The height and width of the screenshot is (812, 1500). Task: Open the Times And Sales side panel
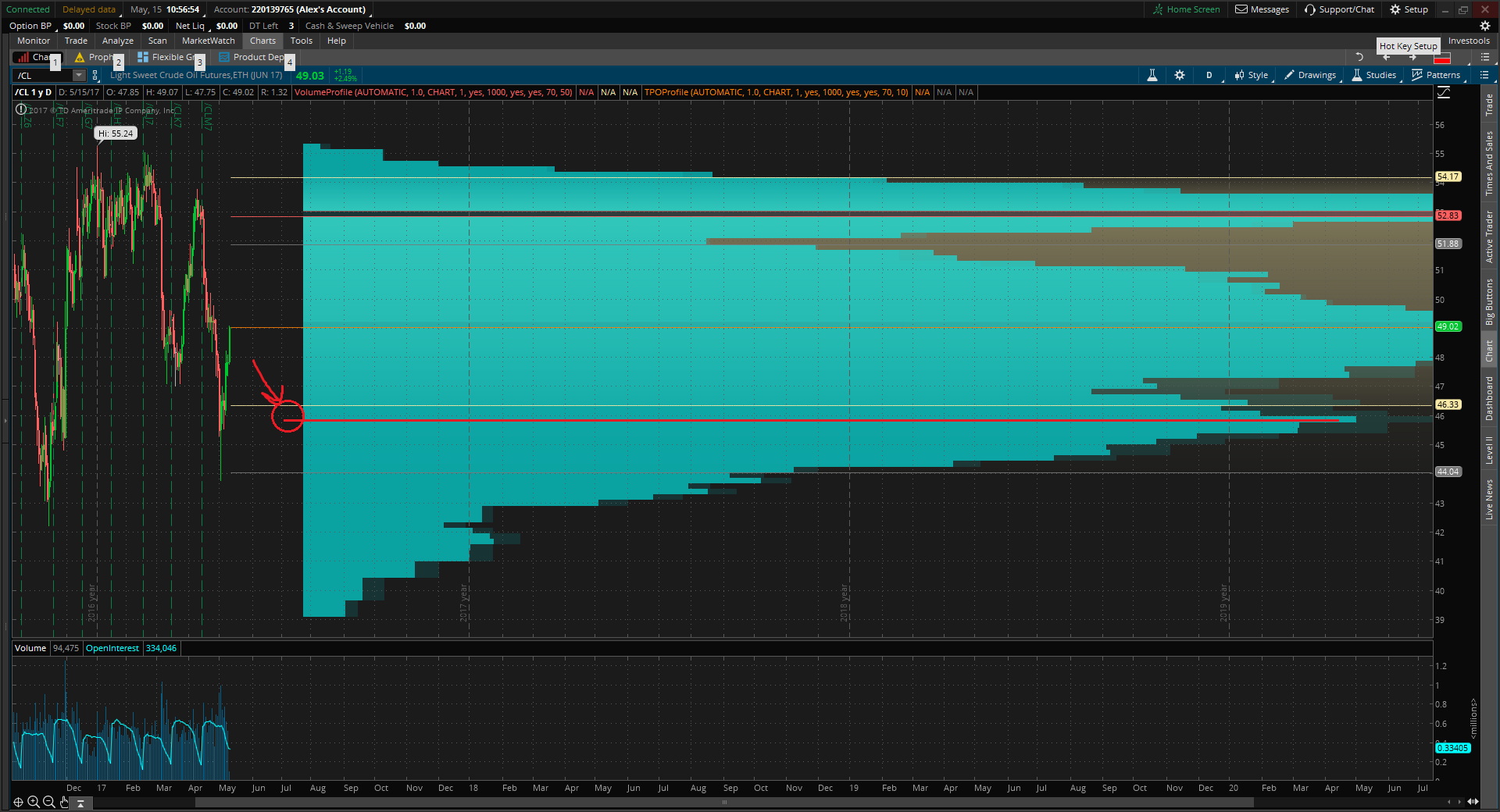tap(1489, 162)
